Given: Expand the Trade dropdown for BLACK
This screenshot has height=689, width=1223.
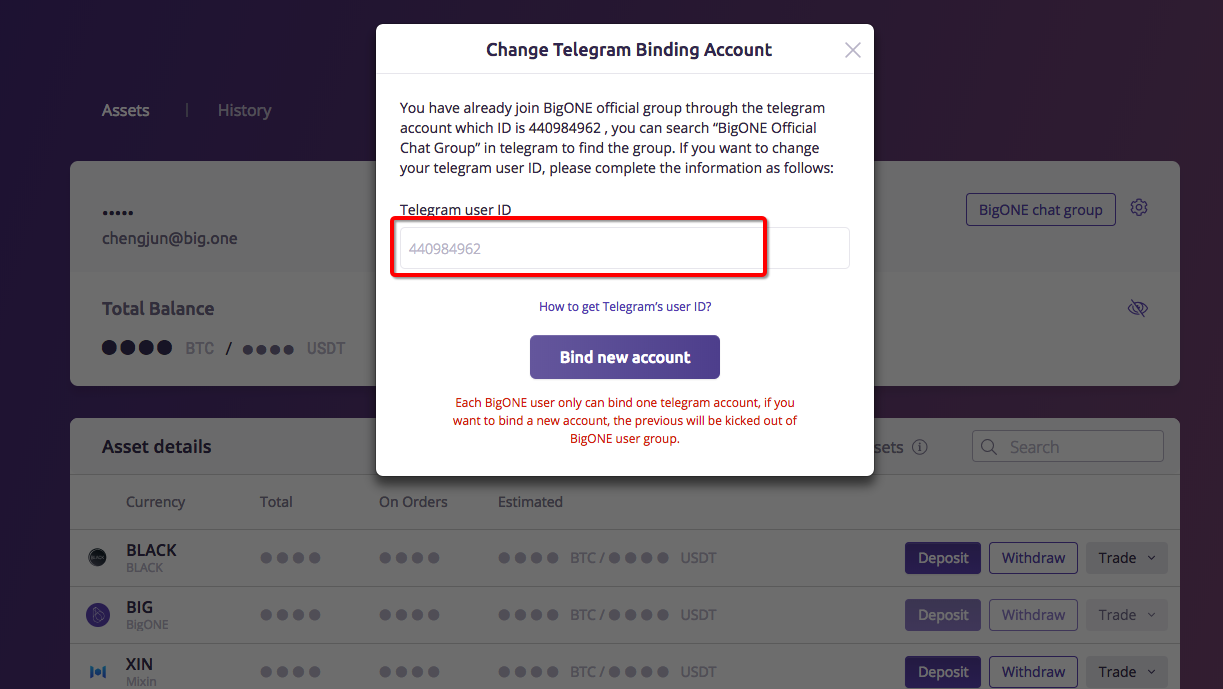Looking at the screenshot, I should tap(1127, 558).
